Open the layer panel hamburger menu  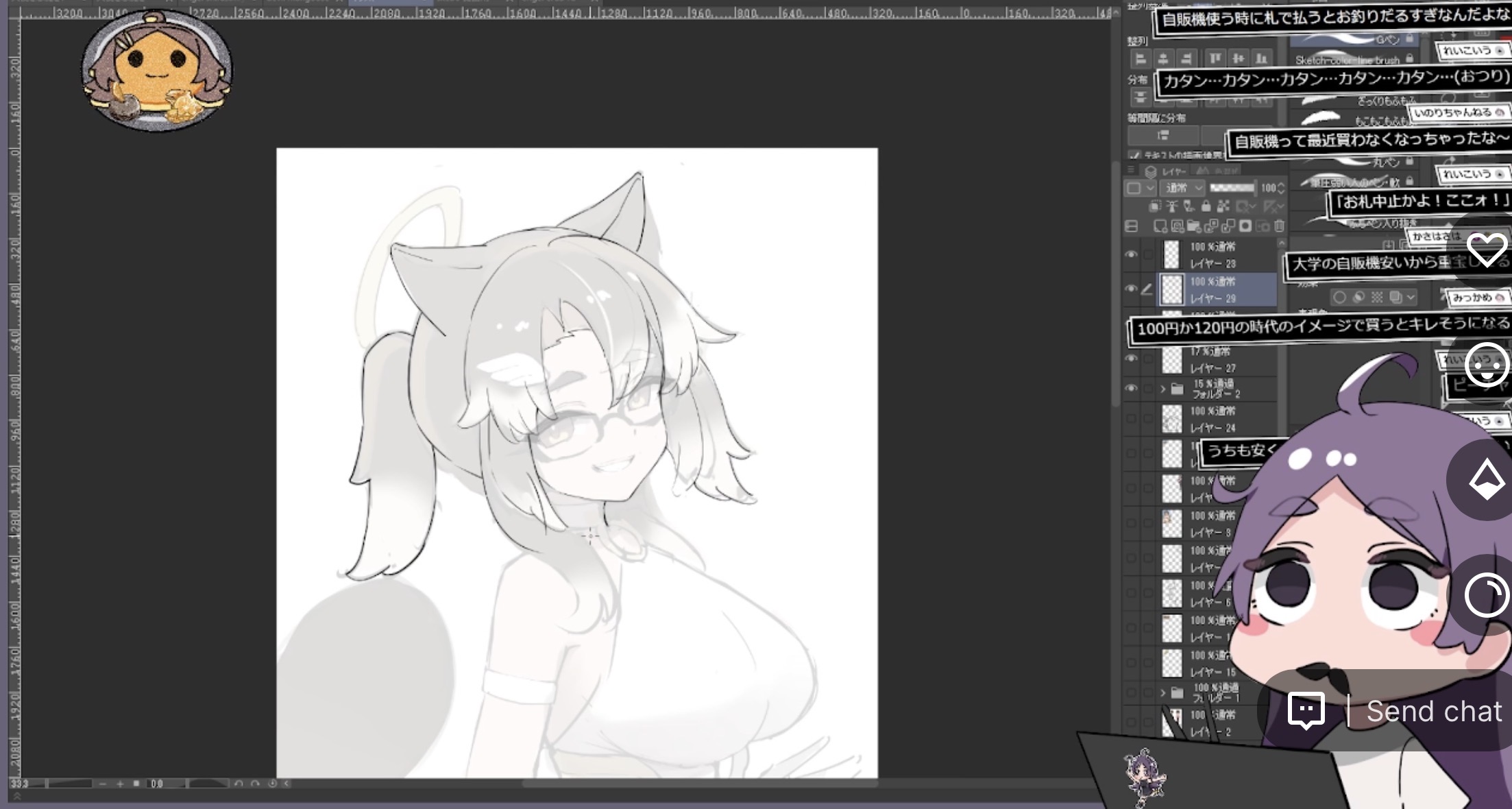1131,170
